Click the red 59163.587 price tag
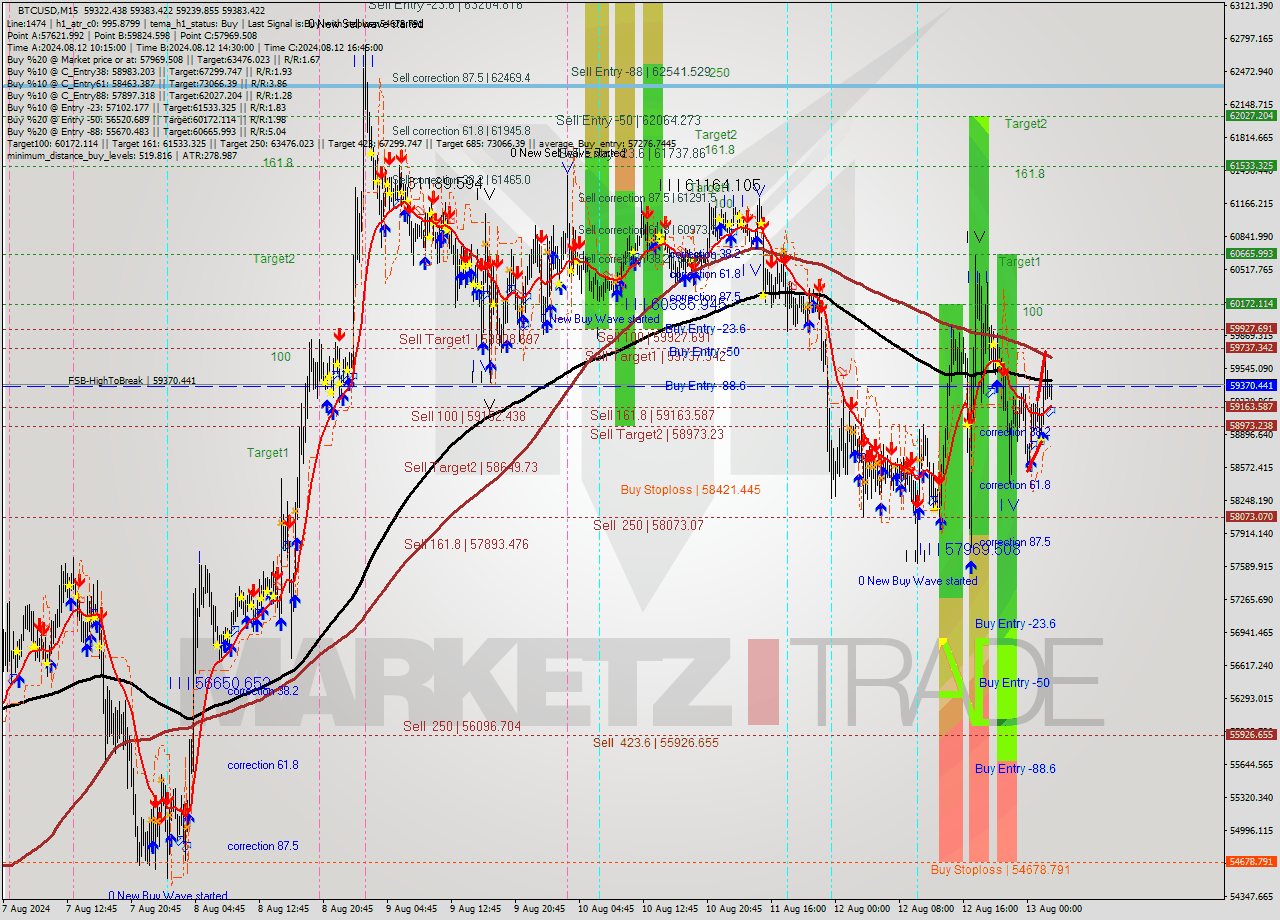Screen dimensions: 1280x920 (x=1251, y=406)
